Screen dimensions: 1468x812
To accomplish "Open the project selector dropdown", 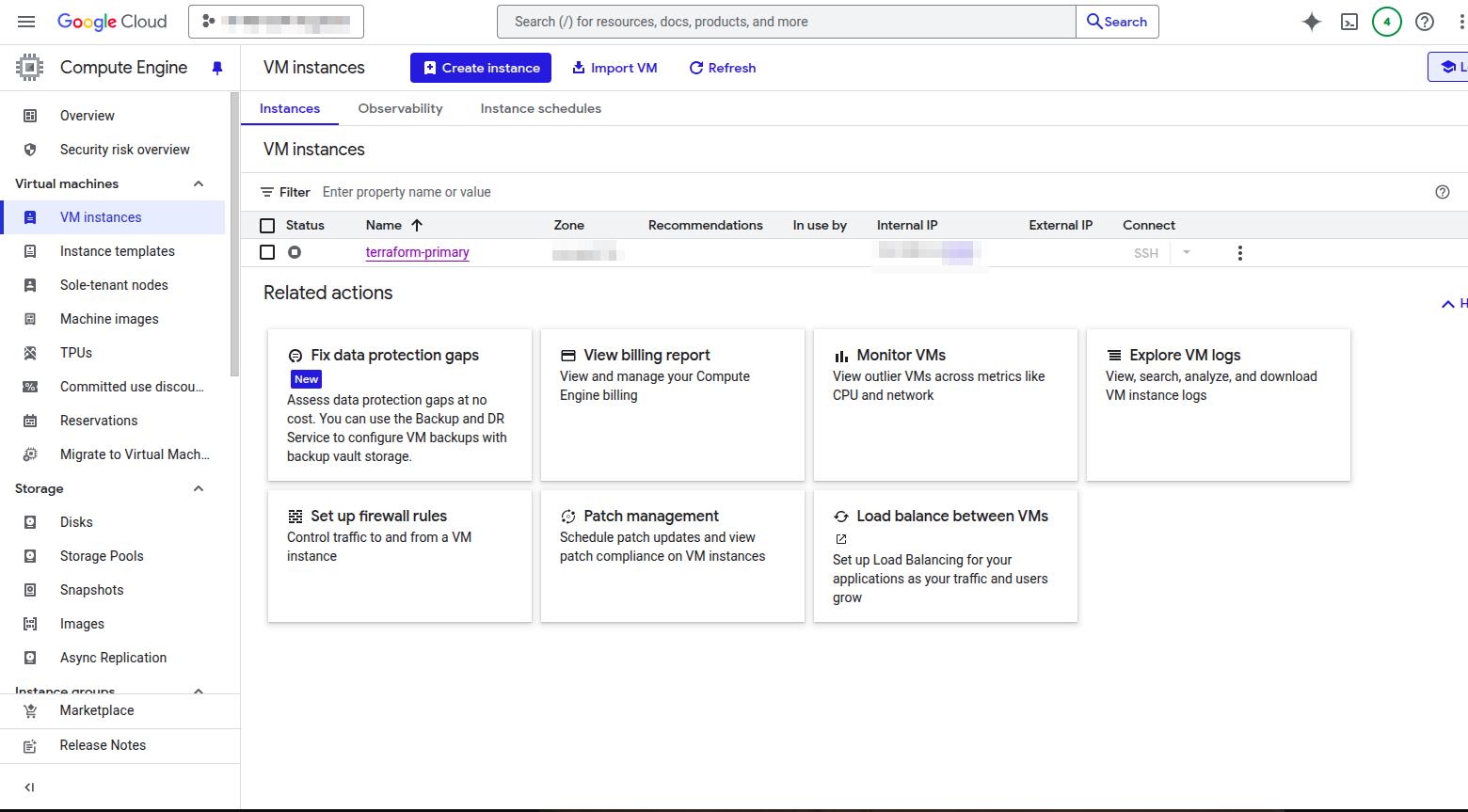I will [x=276, y=22].
